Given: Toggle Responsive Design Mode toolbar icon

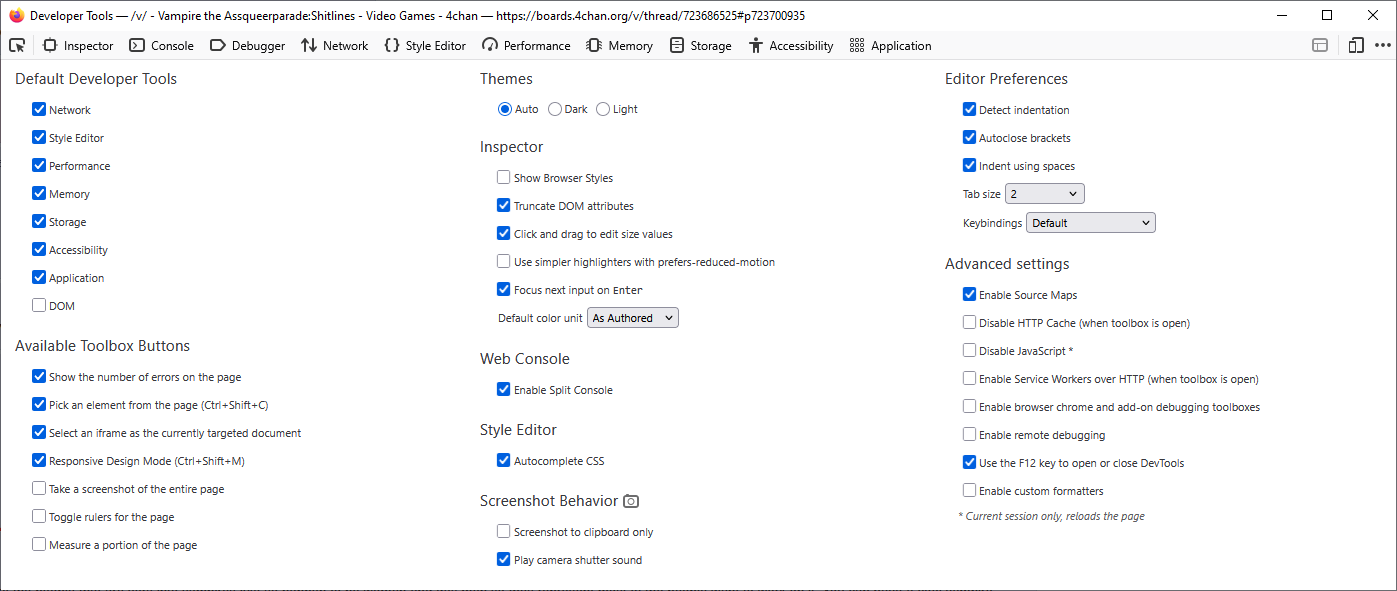Looking at the screenshot, I should (1356, 45).
